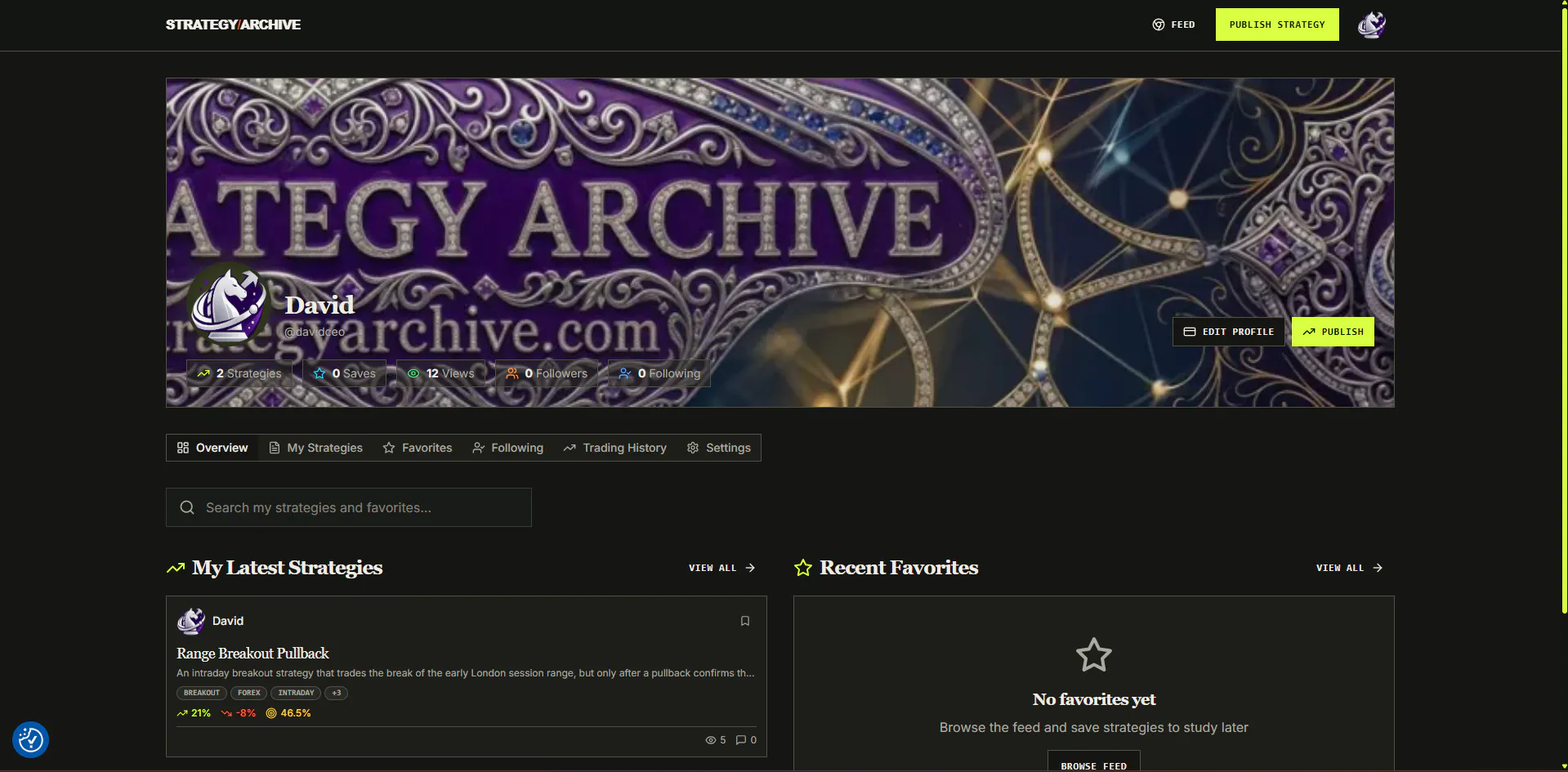
Task: Click the 2 Strategies stat badge
Action: coord(239,373)
